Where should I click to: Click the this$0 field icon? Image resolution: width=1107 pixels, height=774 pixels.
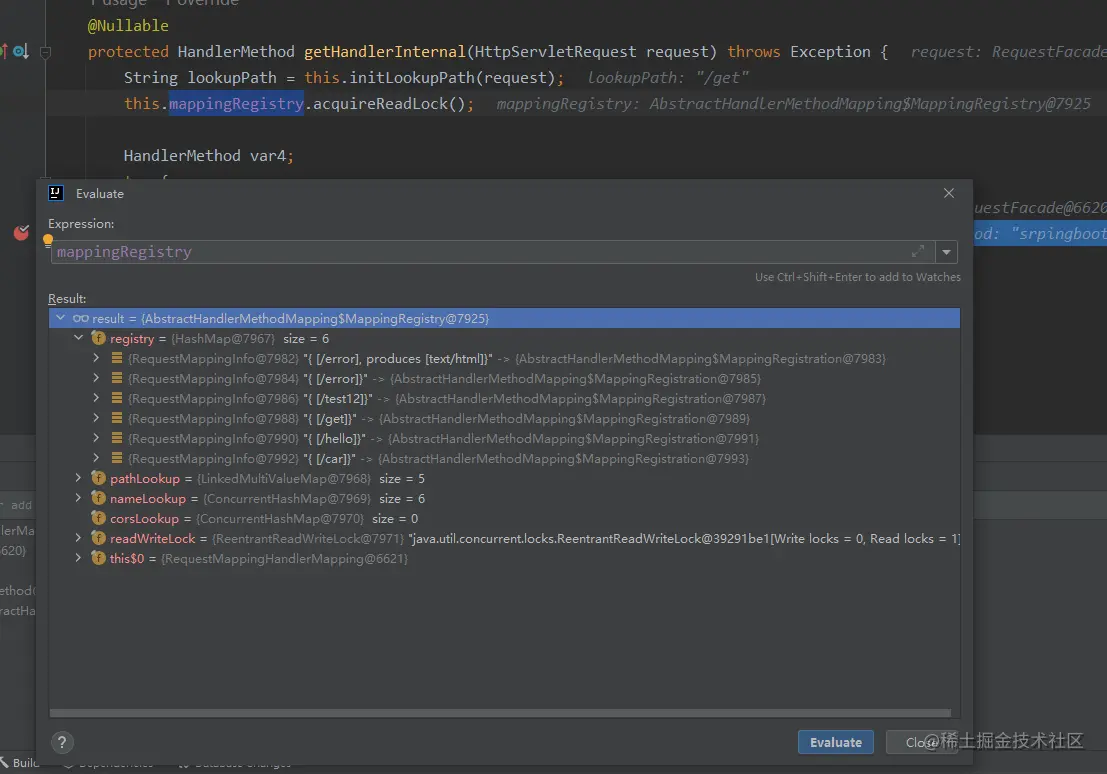[x=99, y=558]
